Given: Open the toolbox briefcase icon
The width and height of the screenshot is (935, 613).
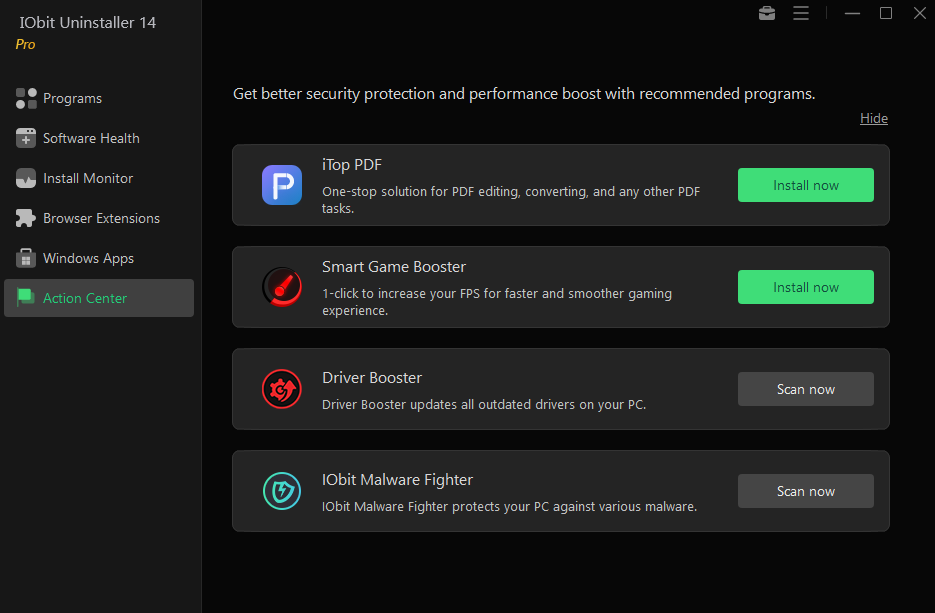Looking at the screenshot, I should 767,13.
